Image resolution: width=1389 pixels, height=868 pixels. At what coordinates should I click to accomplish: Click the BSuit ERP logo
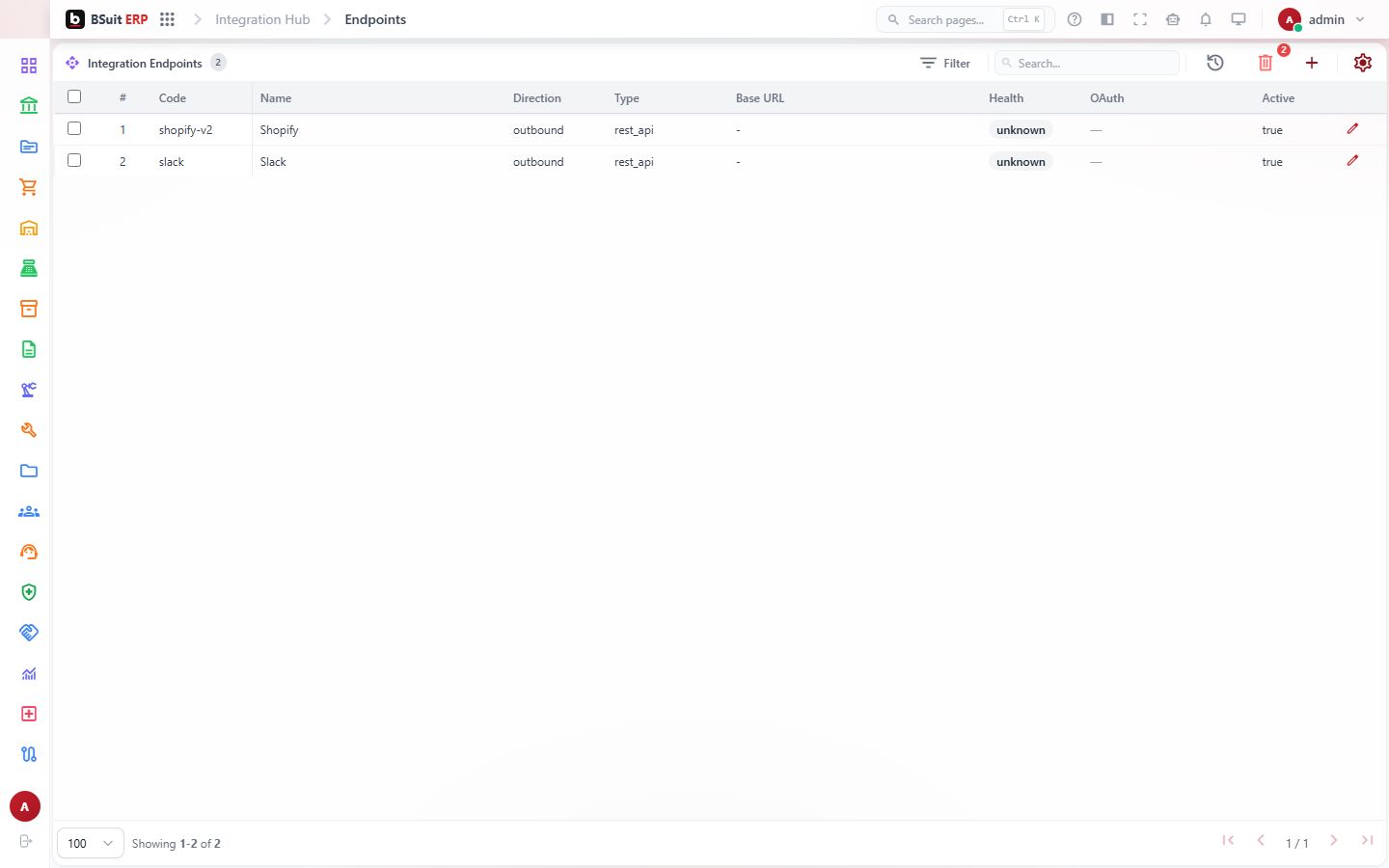[107, 19]
